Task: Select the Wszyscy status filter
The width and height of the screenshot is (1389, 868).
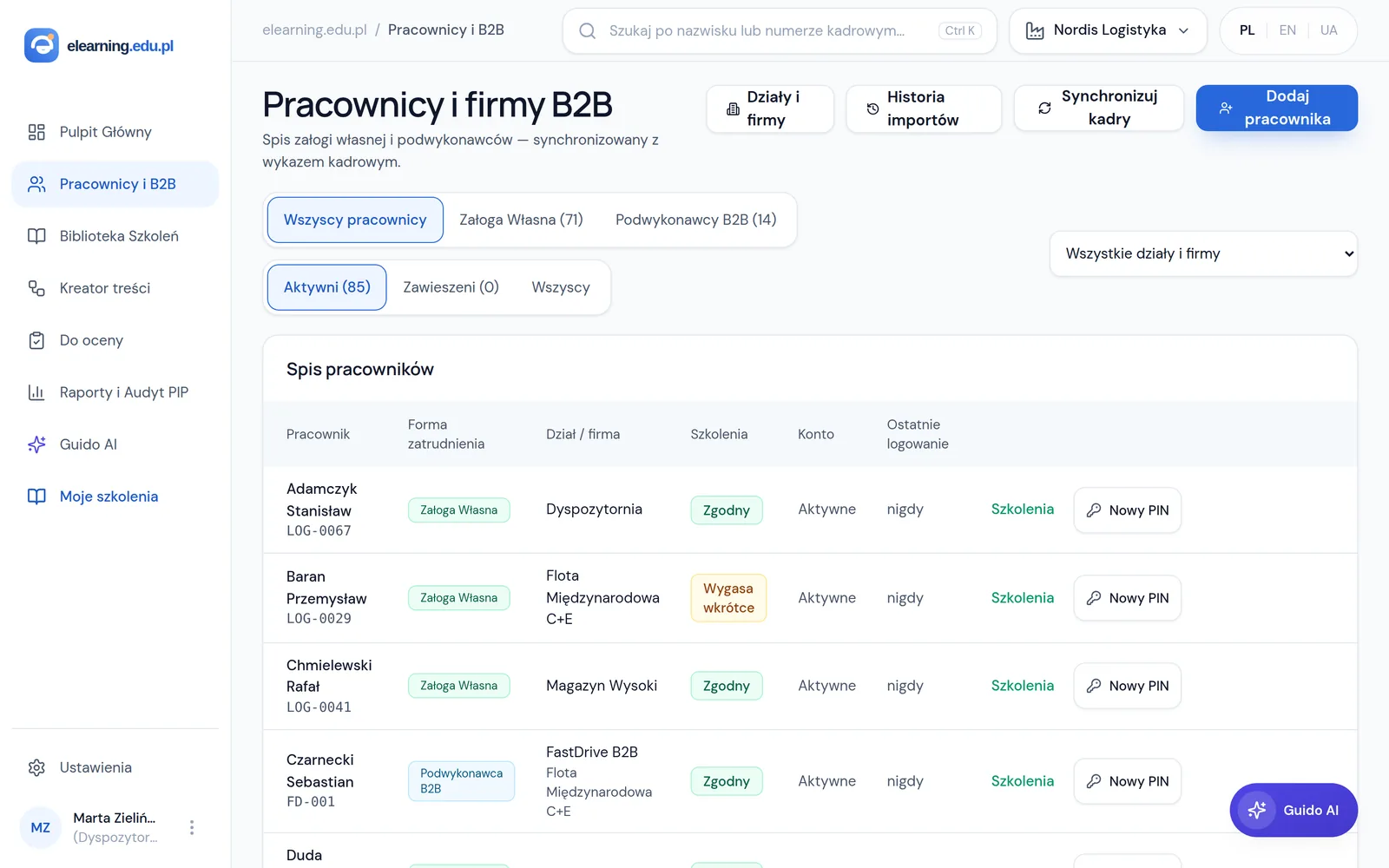Action: click(x=561, y=287)
